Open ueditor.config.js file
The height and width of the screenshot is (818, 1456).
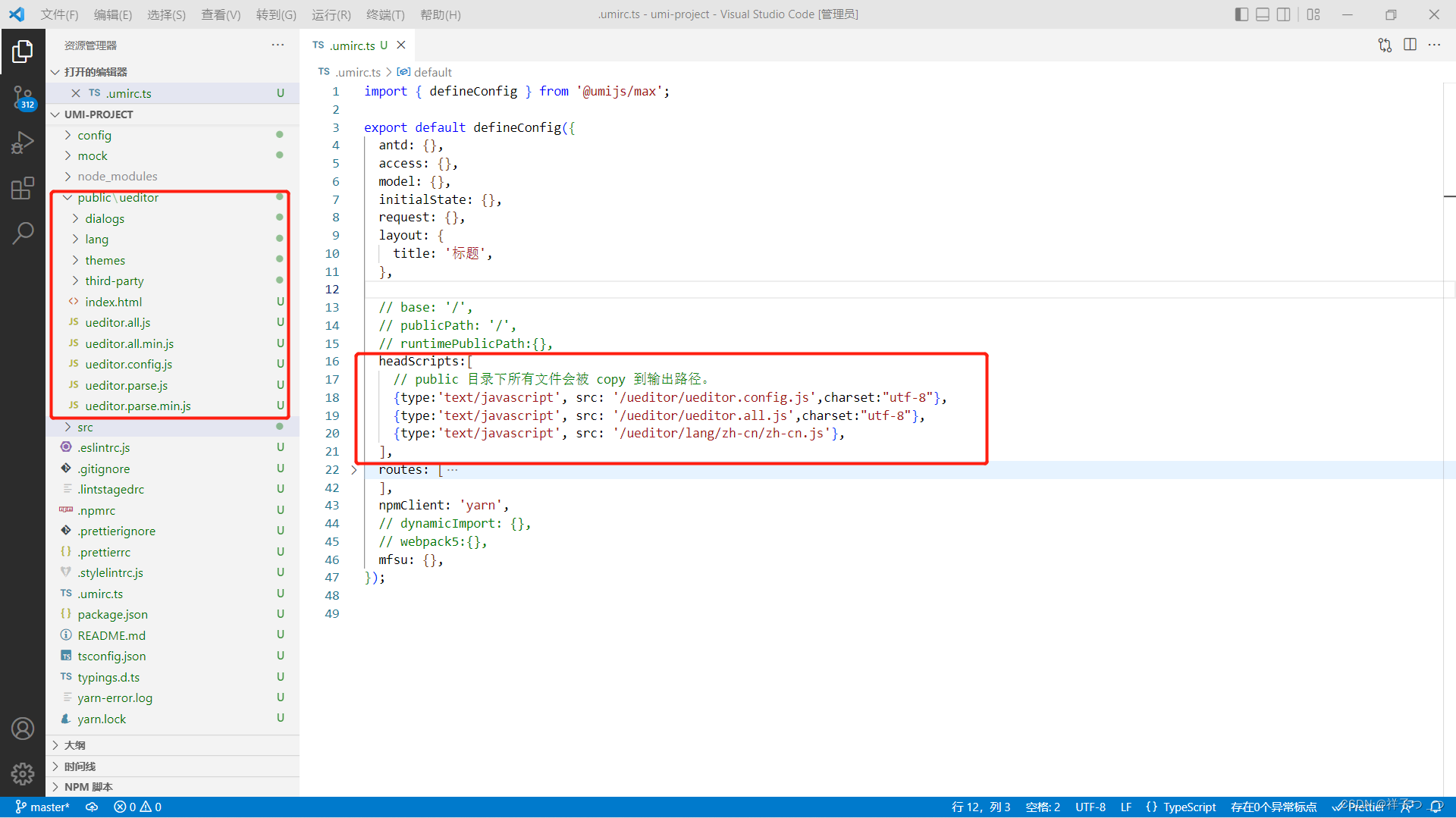pyautogui.click(x=173, y=364)
